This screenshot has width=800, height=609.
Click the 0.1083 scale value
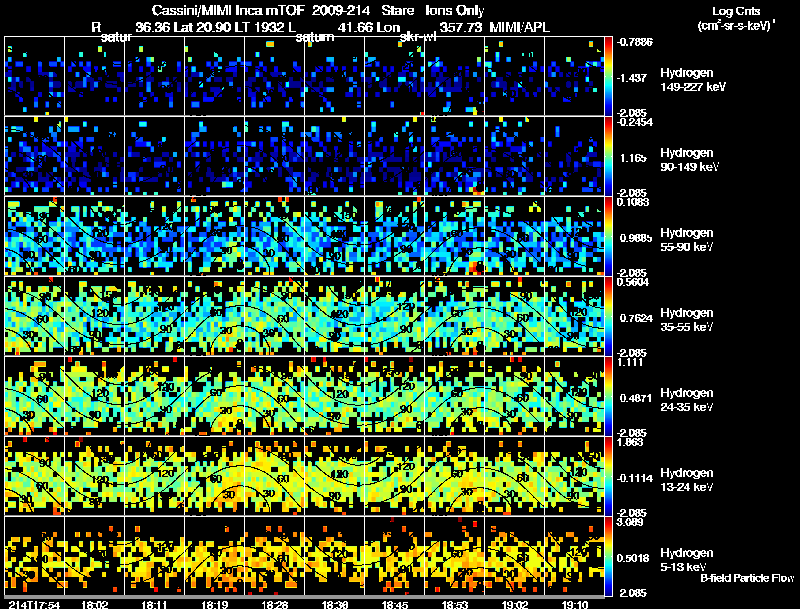633,202
